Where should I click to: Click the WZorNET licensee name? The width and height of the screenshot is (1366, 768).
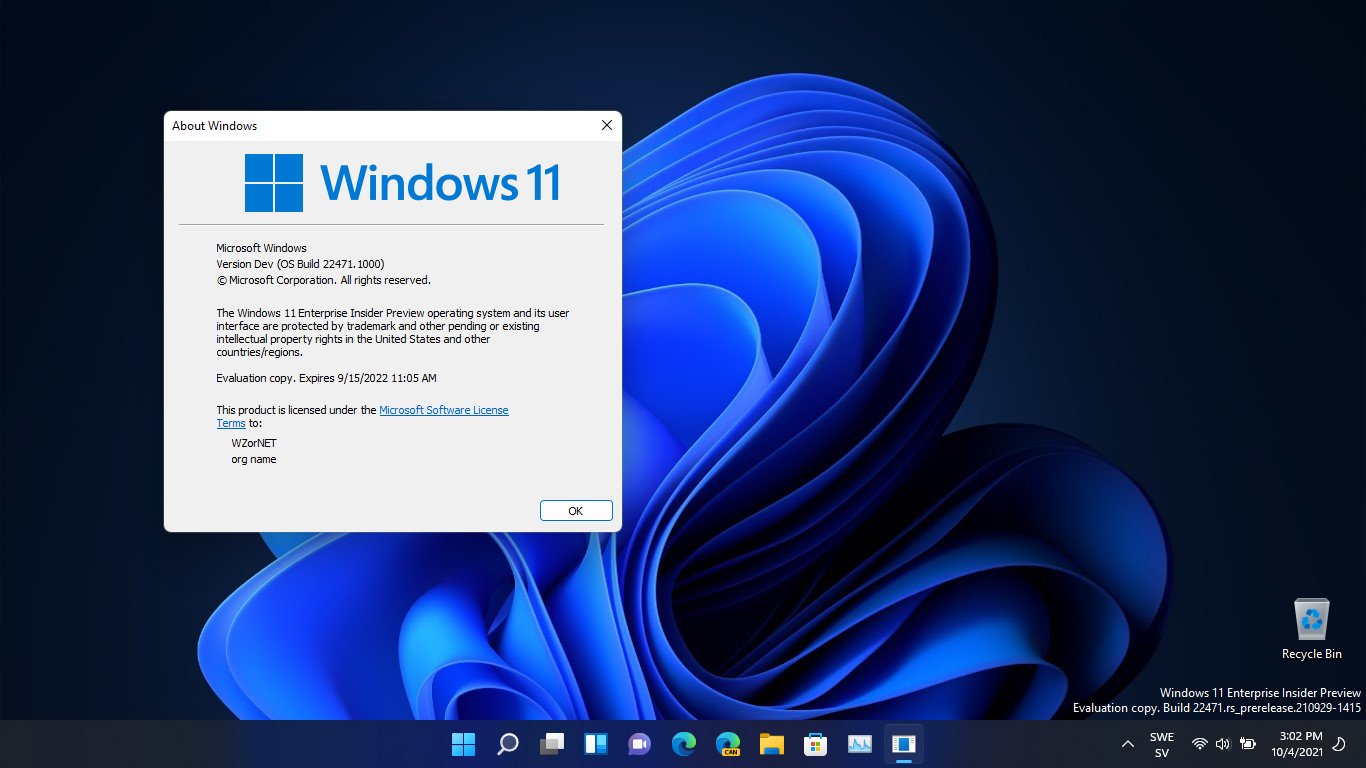point(254,443)
